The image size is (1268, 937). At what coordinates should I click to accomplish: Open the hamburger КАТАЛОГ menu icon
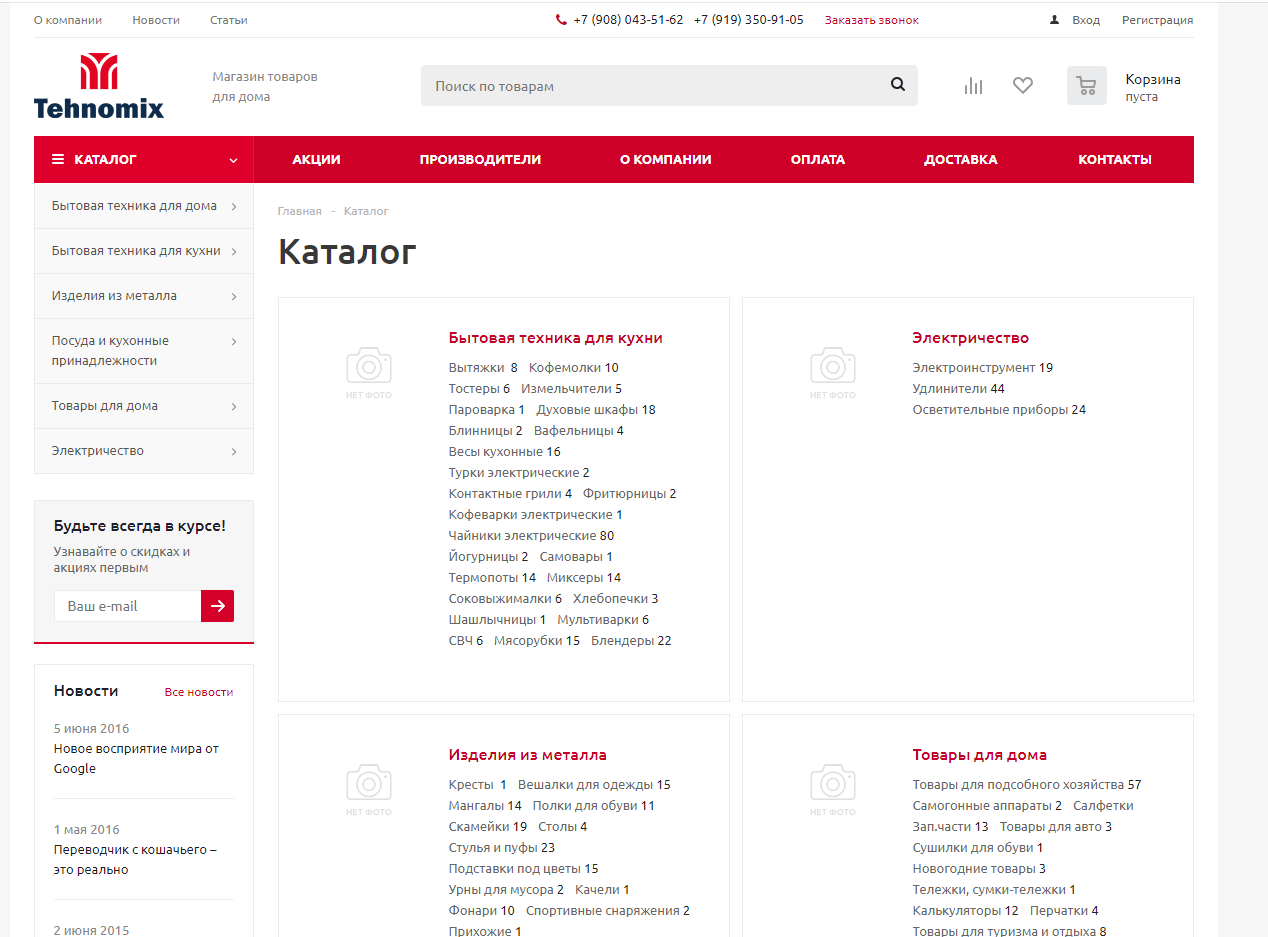tap(57, 159)
